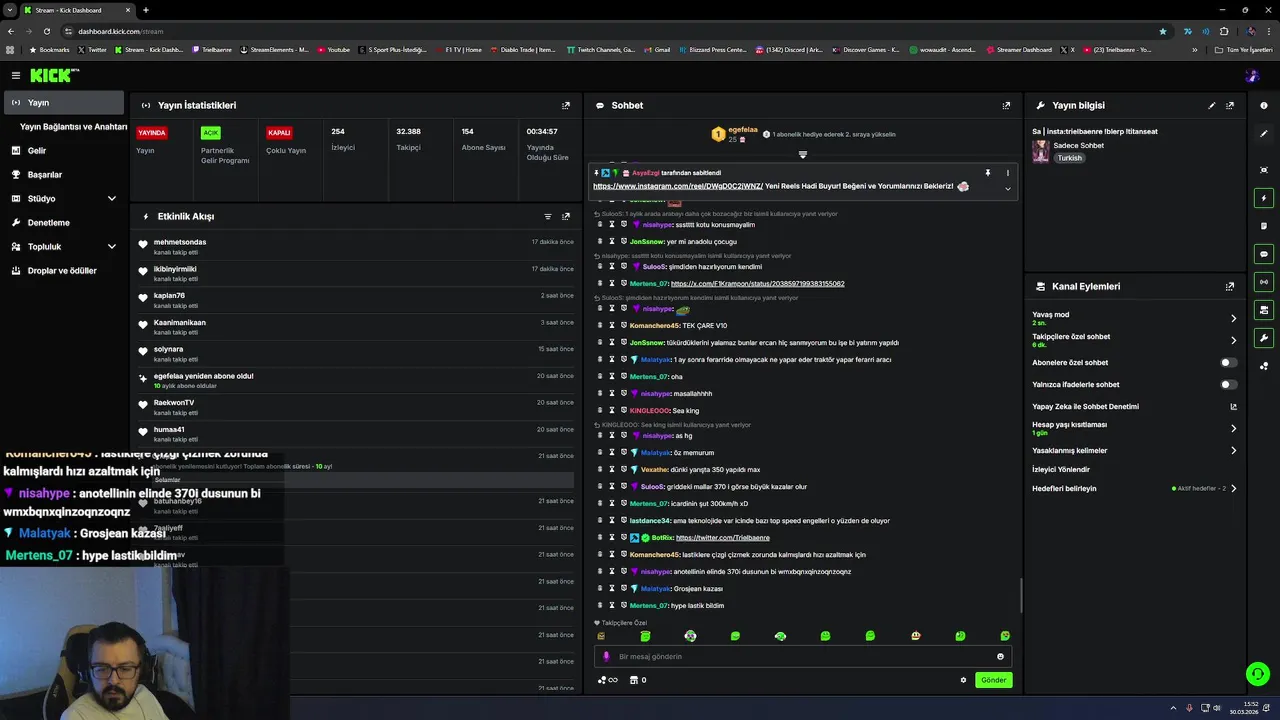Click username Vexathe in chat

(654, 470)
